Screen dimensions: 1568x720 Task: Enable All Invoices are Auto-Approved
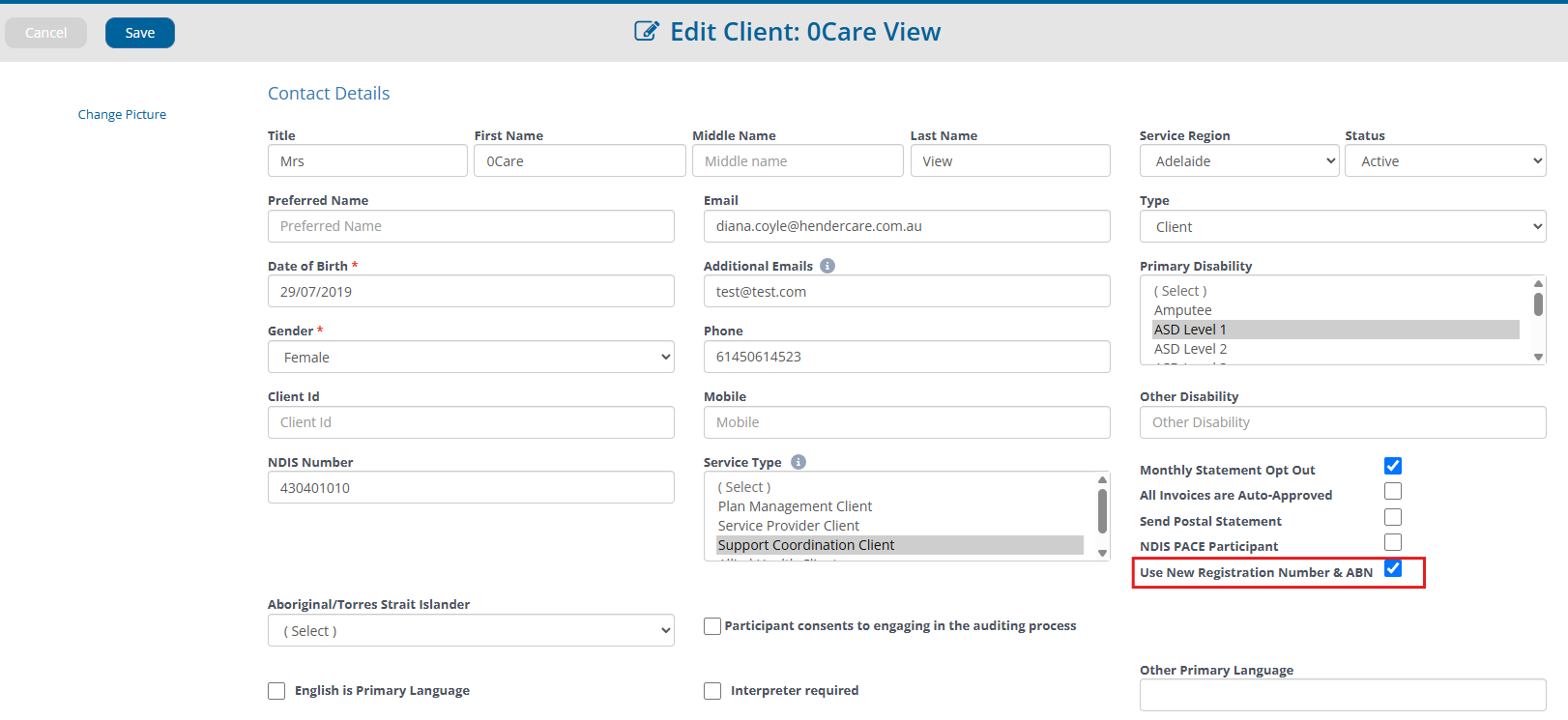click(1393, 492)
